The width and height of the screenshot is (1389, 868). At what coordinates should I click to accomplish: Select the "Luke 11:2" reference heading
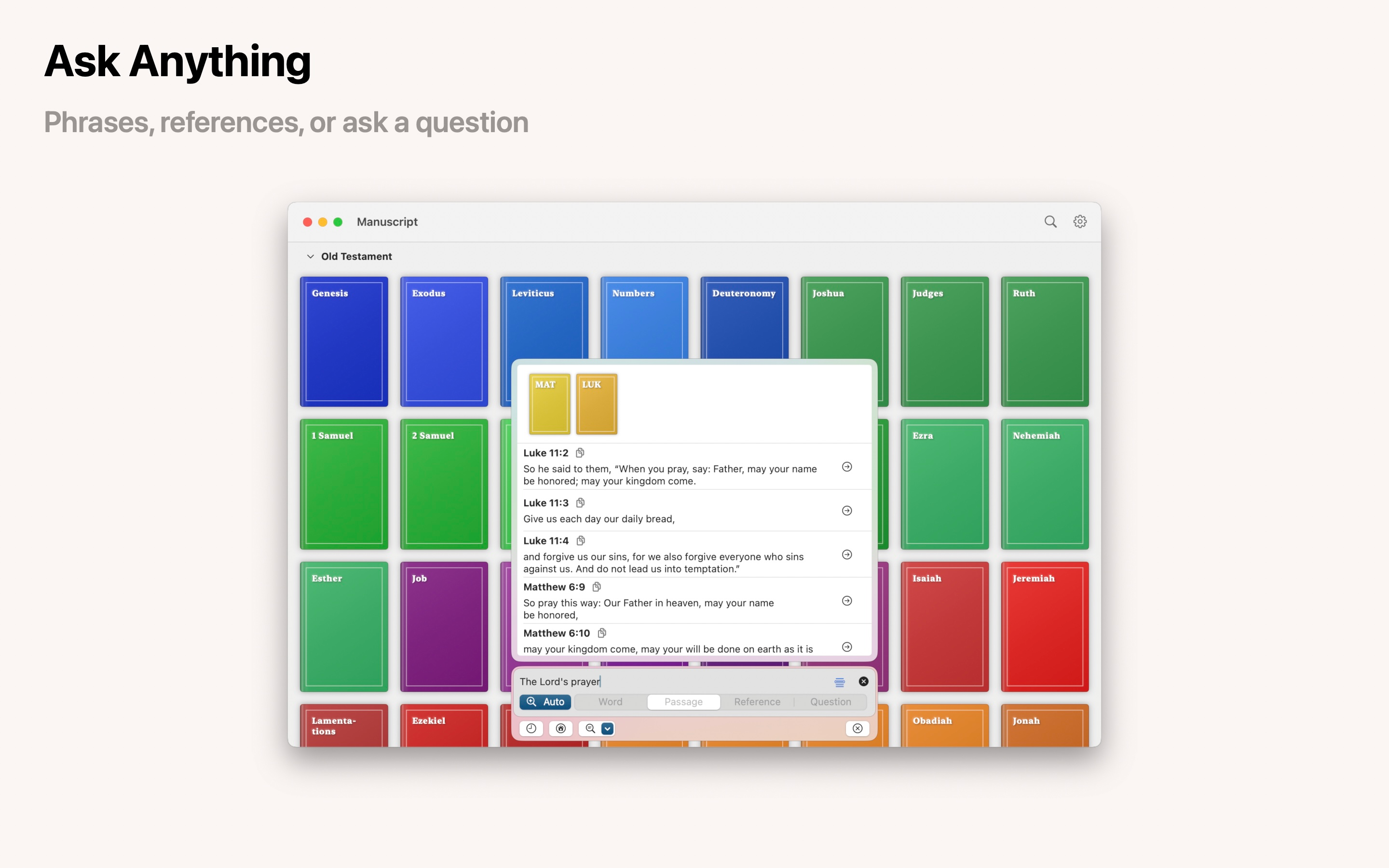(545, 453)
